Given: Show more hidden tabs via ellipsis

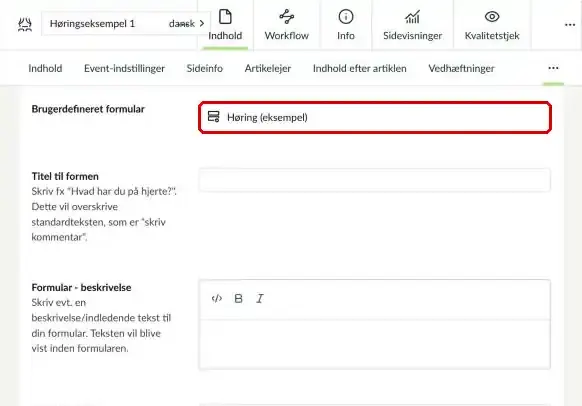Looking at the screenshot, I should [553, 68].
